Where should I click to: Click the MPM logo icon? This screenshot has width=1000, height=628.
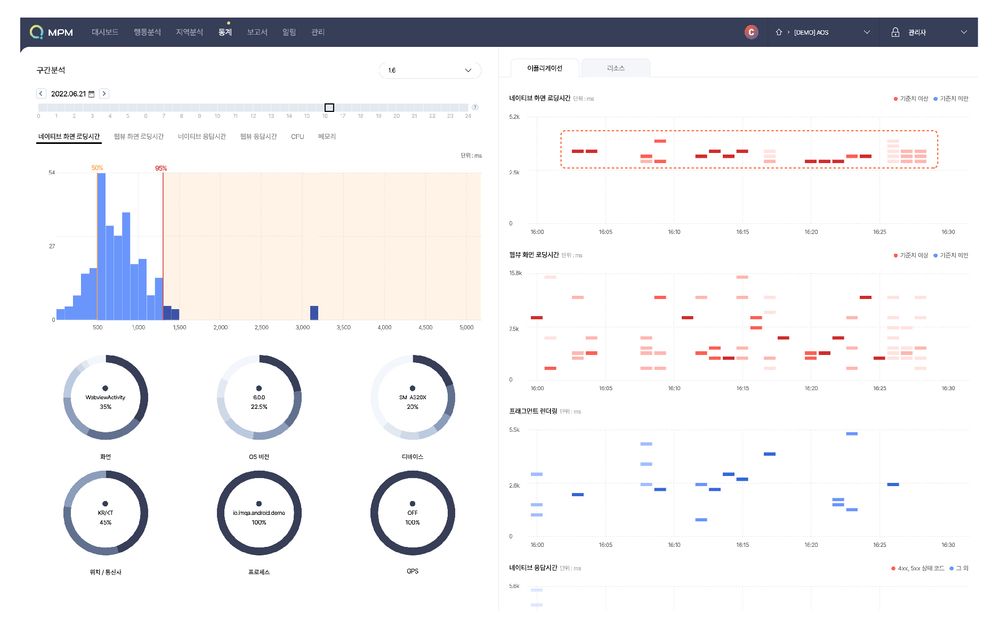(36, 32)
